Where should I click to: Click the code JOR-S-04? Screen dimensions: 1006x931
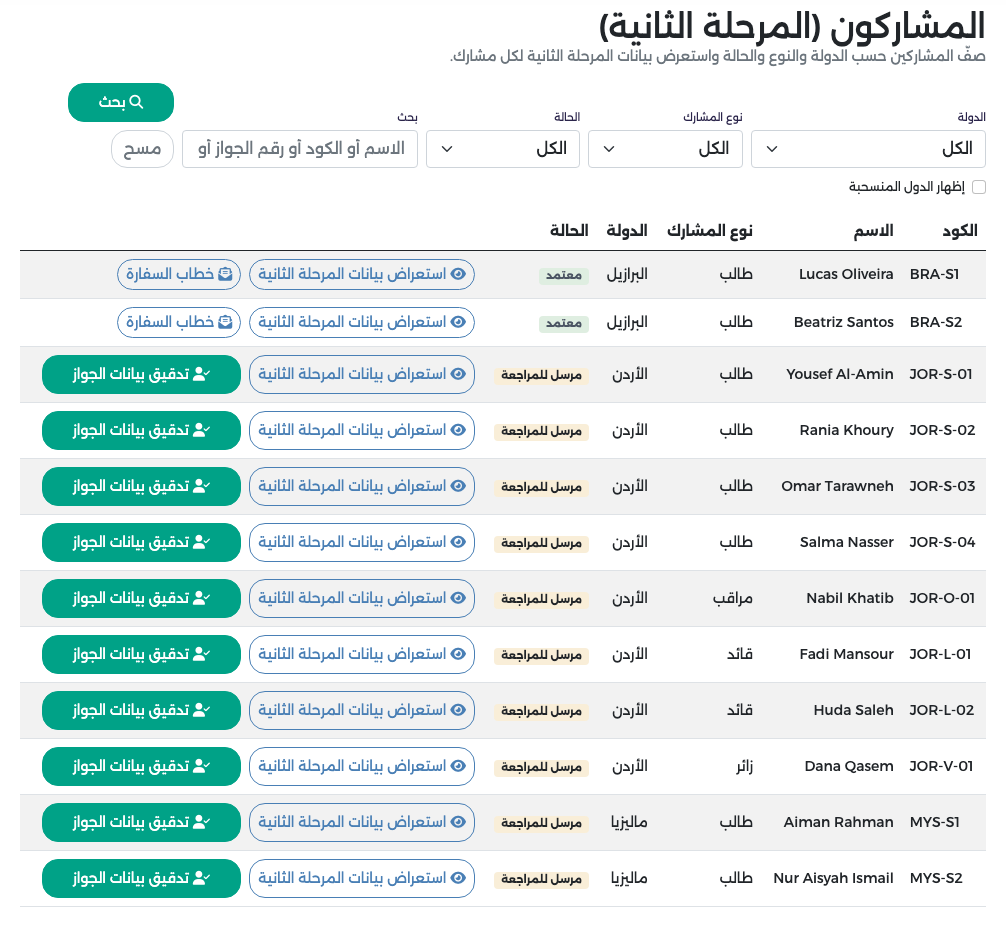pyautogui.click(x=942, y=542)
